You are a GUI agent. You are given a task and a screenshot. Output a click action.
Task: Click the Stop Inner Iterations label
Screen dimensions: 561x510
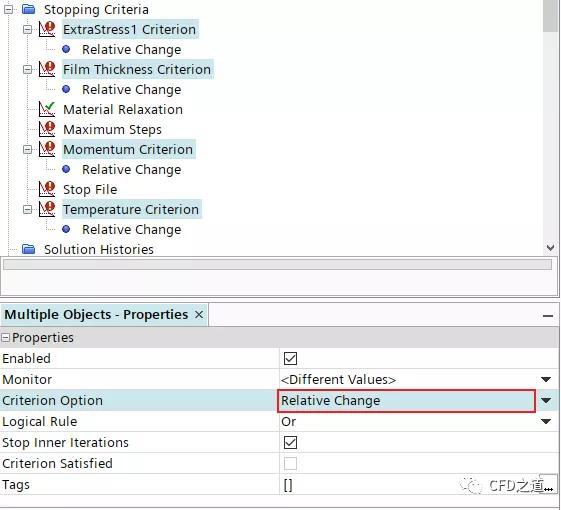(65, 443)
